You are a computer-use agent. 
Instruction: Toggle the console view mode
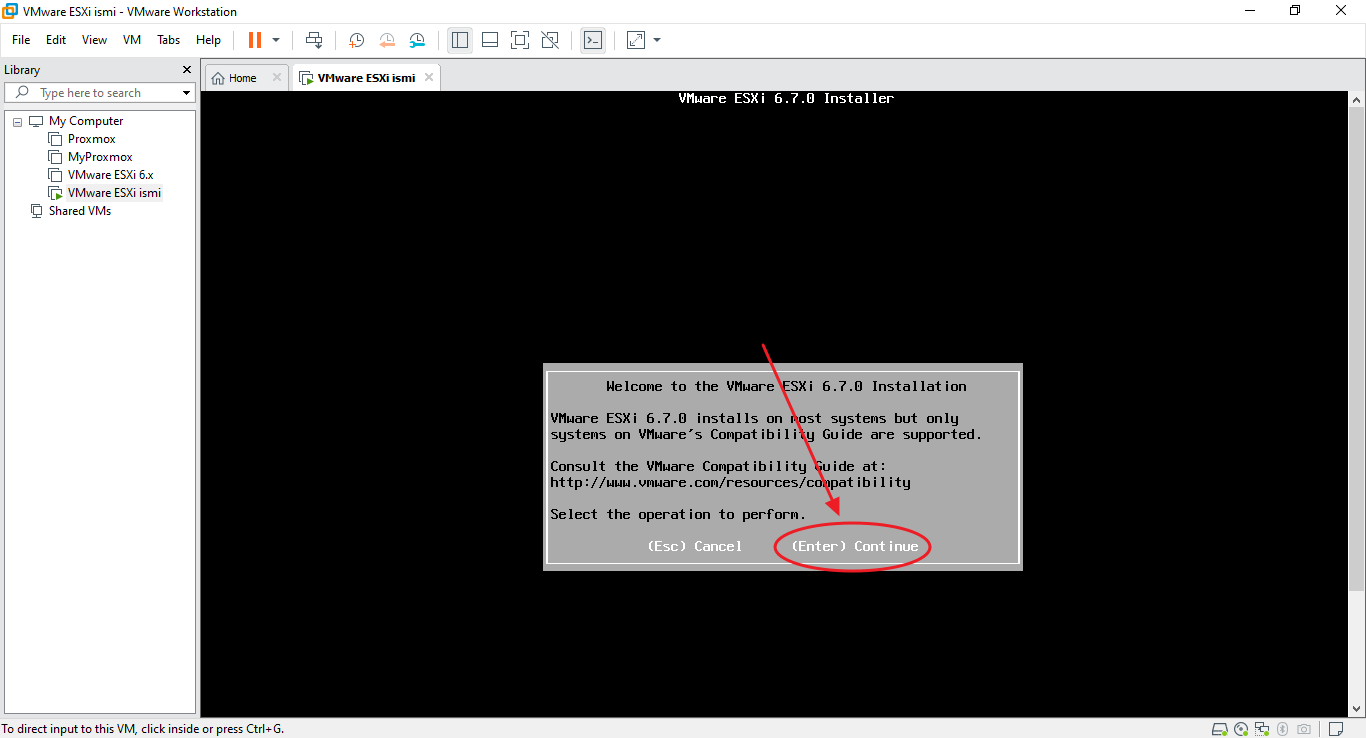(593, 40)
